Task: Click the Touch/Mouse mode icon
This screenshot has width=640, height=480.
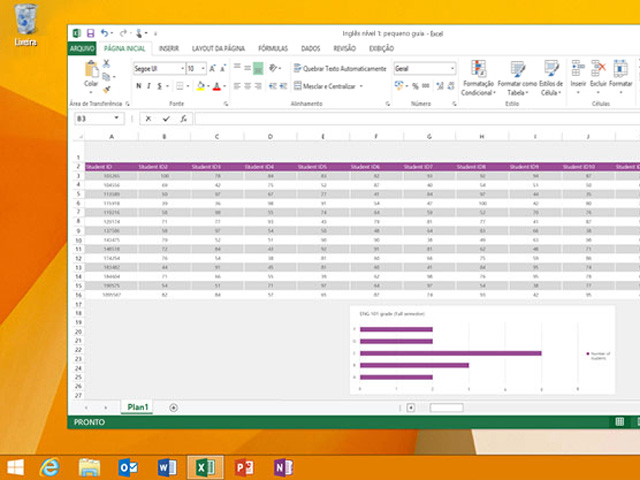Action: 139,33
